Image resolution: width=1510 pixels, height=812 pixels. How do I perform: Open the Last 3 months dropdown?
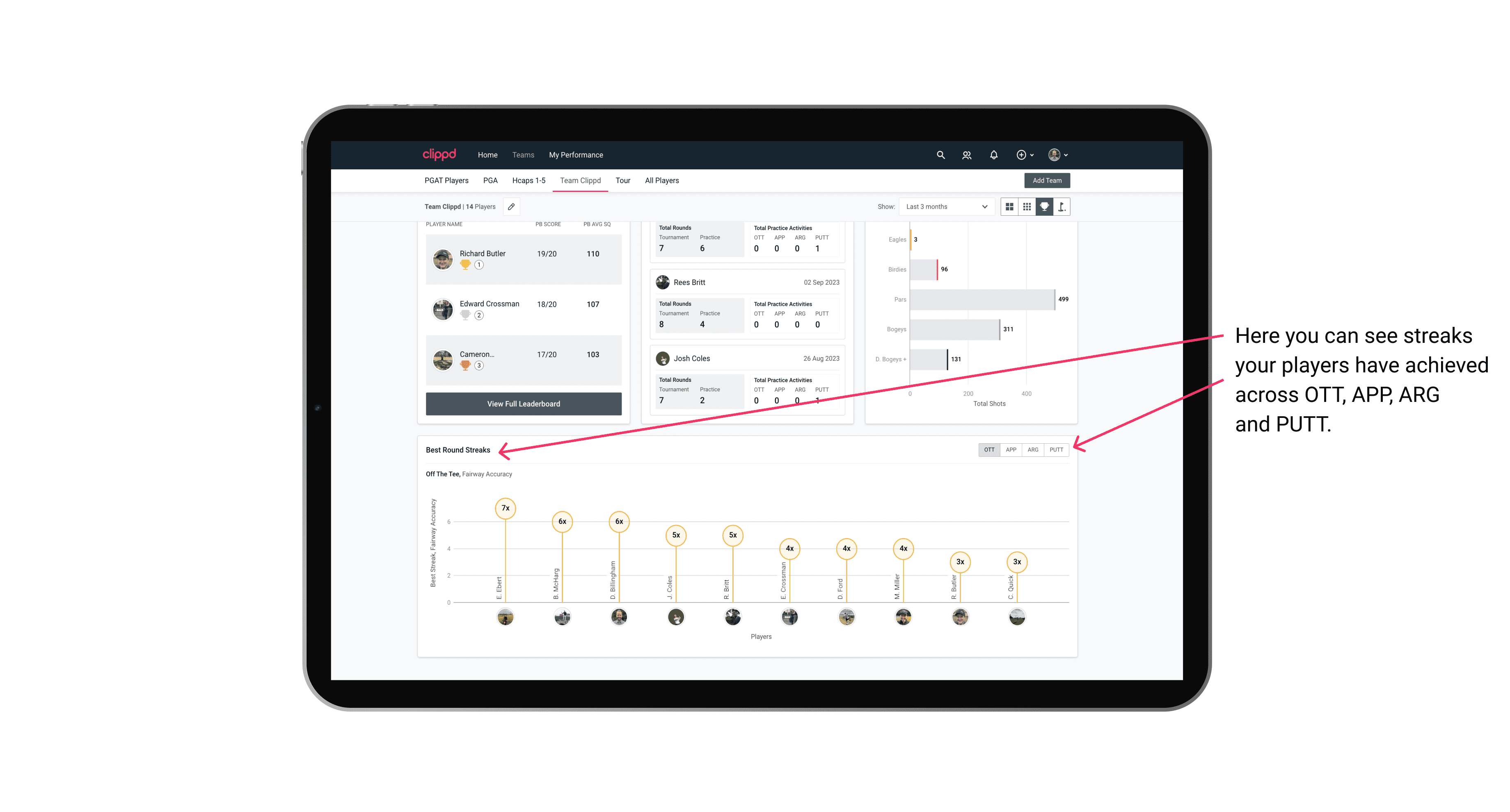tap(944, 207)
